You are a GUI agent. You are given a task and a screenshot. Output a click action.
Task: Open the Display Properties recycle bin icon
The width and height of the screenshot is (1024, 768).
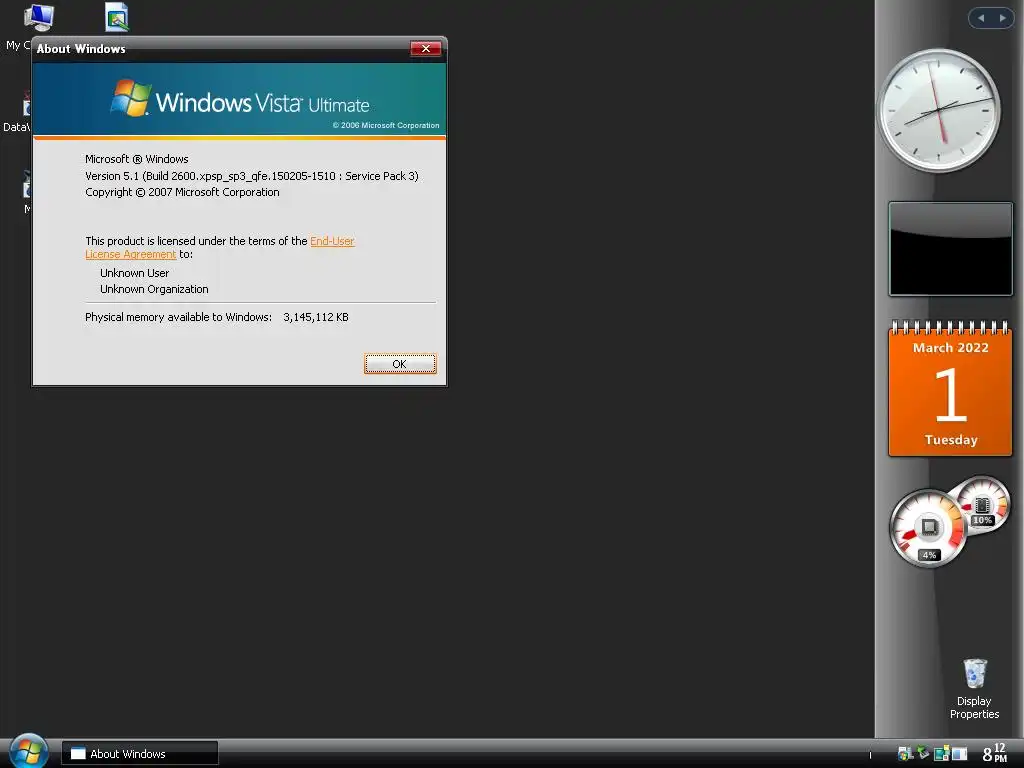974,689
